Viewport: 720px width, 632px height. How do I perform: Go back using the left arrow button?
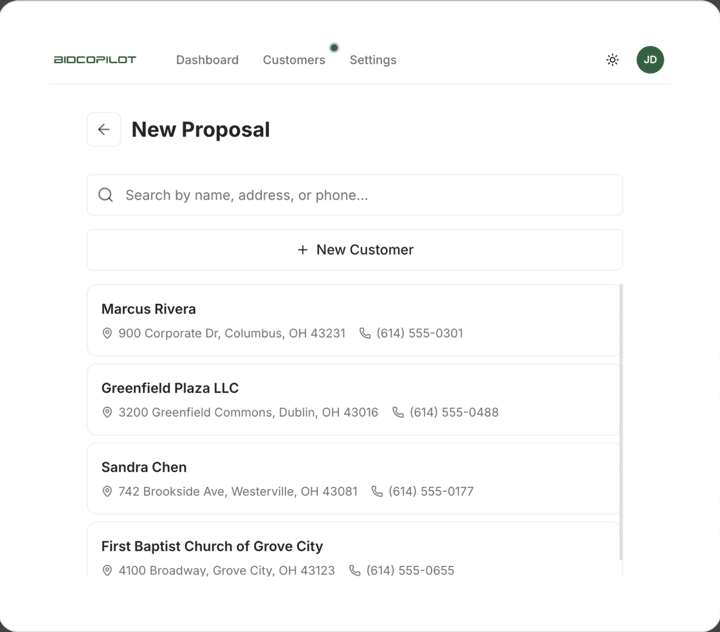click(x=104, y=130)
